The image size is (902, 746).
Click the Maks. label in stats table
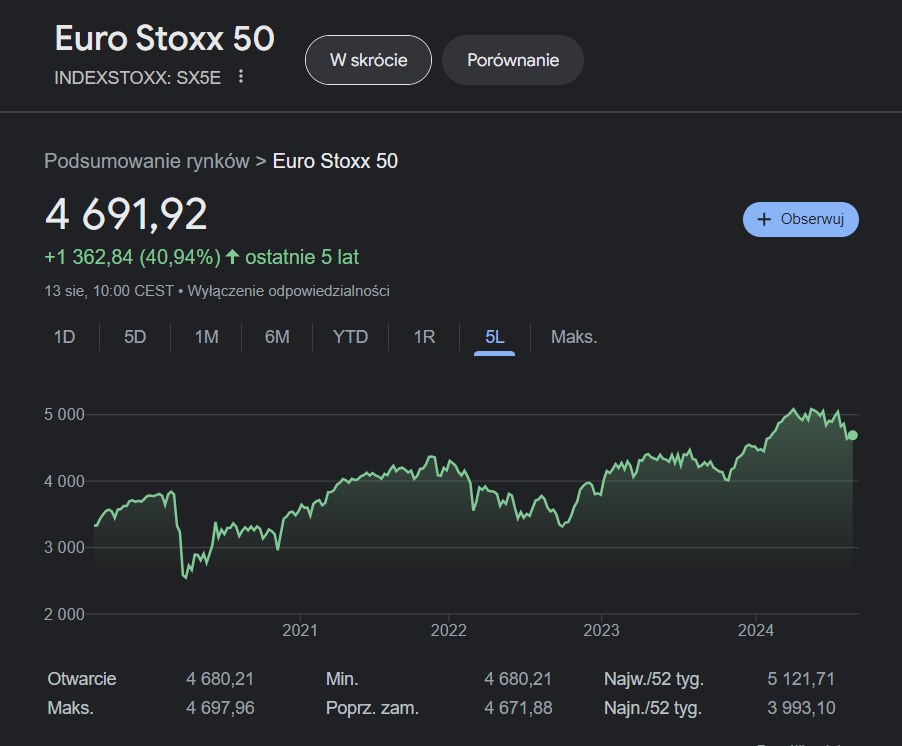pos(70,708)
